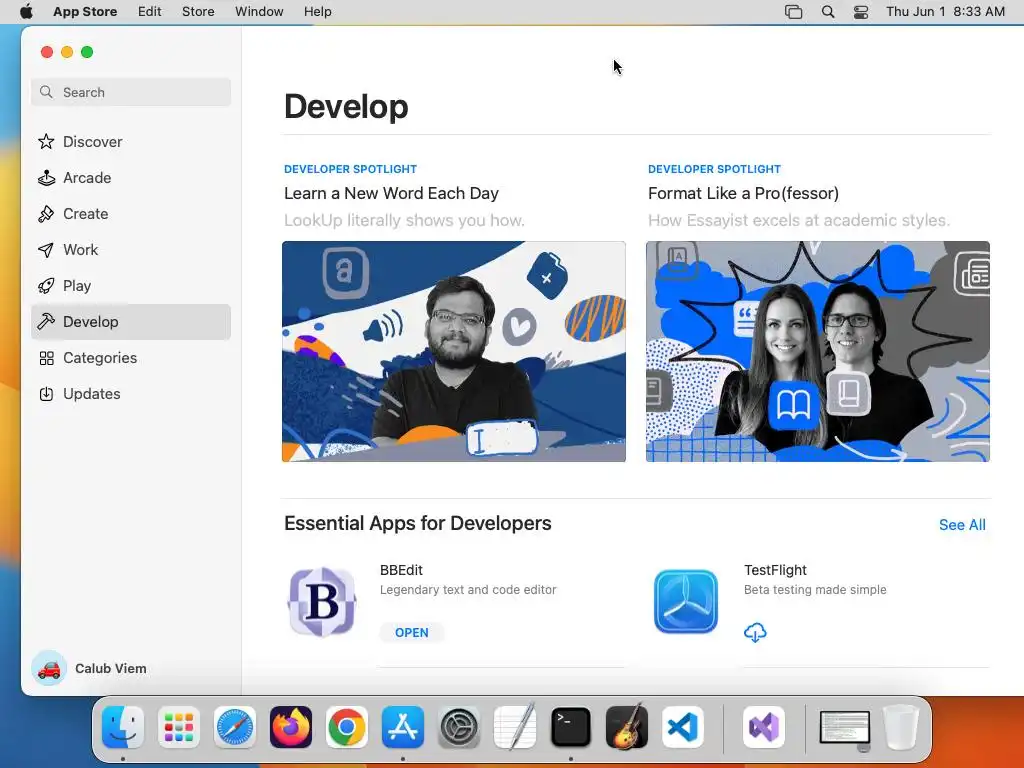Open the Store menu
This screenshot has width=1024, height=768.
pyautogui.click(x=198, y=12)
